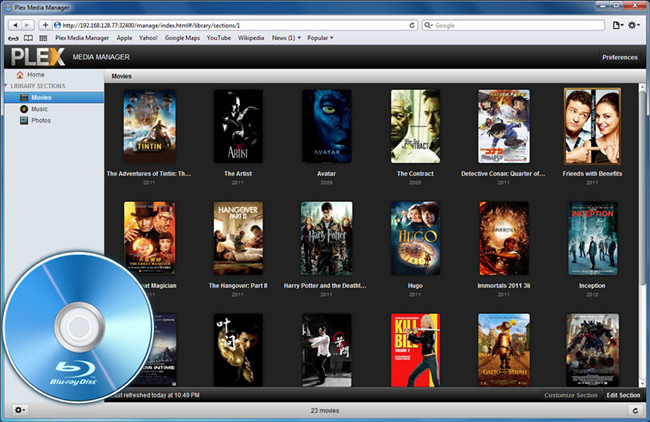The width and height of the screenshot is (650, 422).
Task: Click the Edit Section button
Action: point(623,395)
